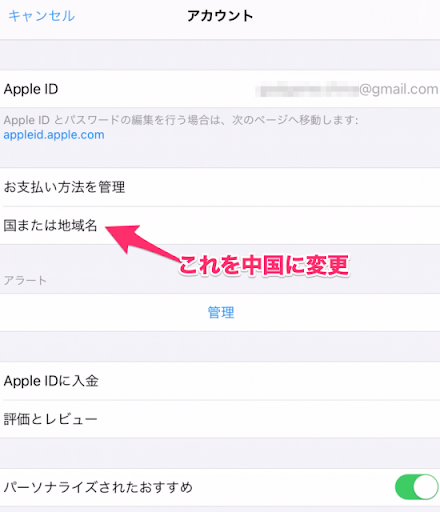
Task: Tap the Apple ID email row
Action: tap(220, 89)
